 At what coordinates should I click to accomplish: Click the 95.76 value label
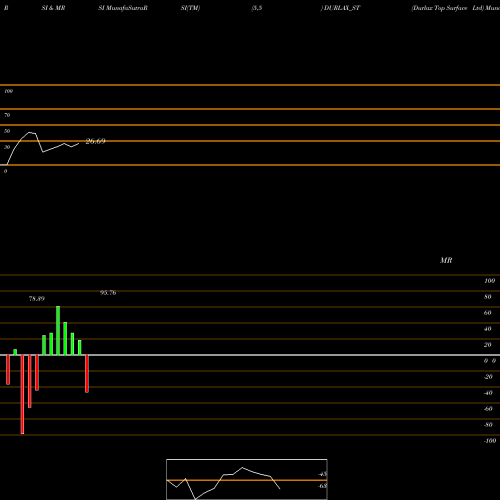point(108,293)
